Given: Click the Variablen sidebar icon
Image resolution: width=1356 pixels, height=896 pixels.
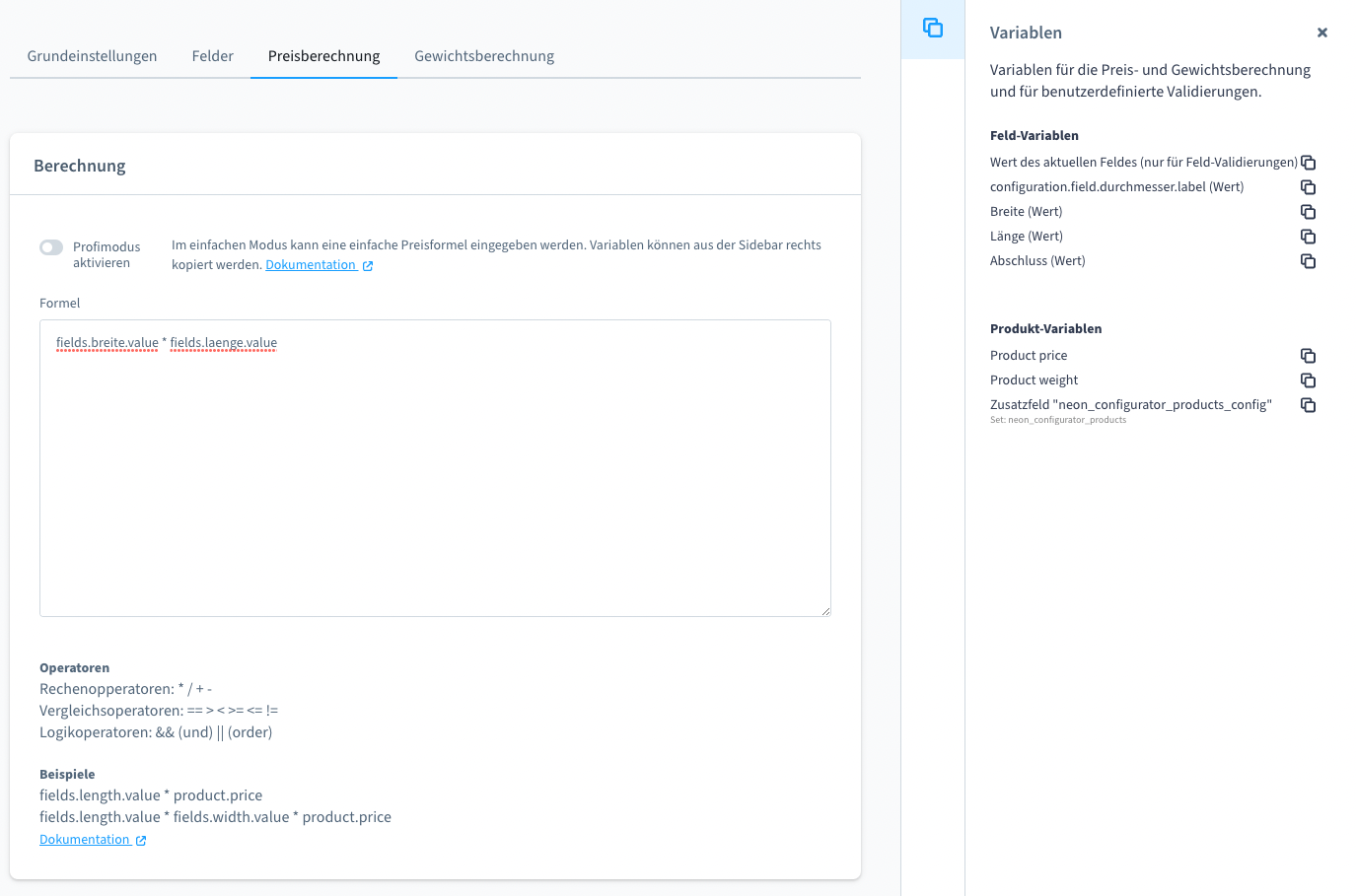Looking at the screenshot, I should click(x=932, y=29).
